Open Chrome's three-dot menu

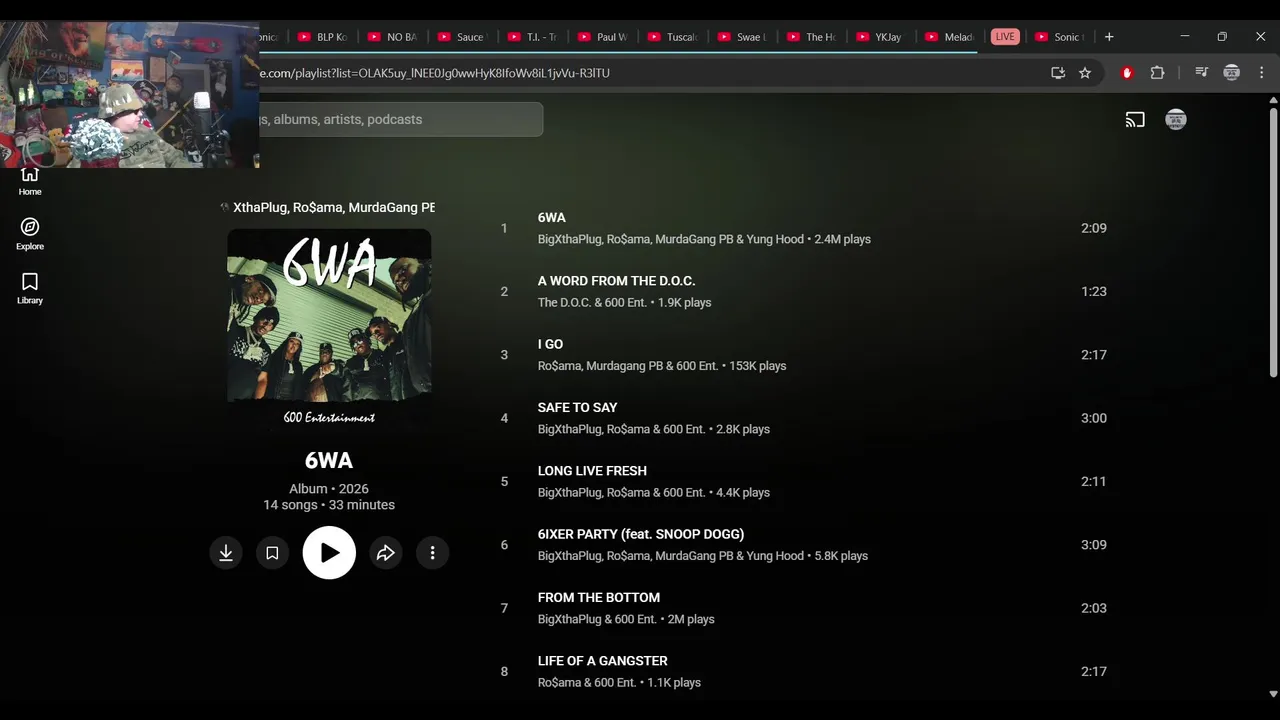[x=1262, y=73]
